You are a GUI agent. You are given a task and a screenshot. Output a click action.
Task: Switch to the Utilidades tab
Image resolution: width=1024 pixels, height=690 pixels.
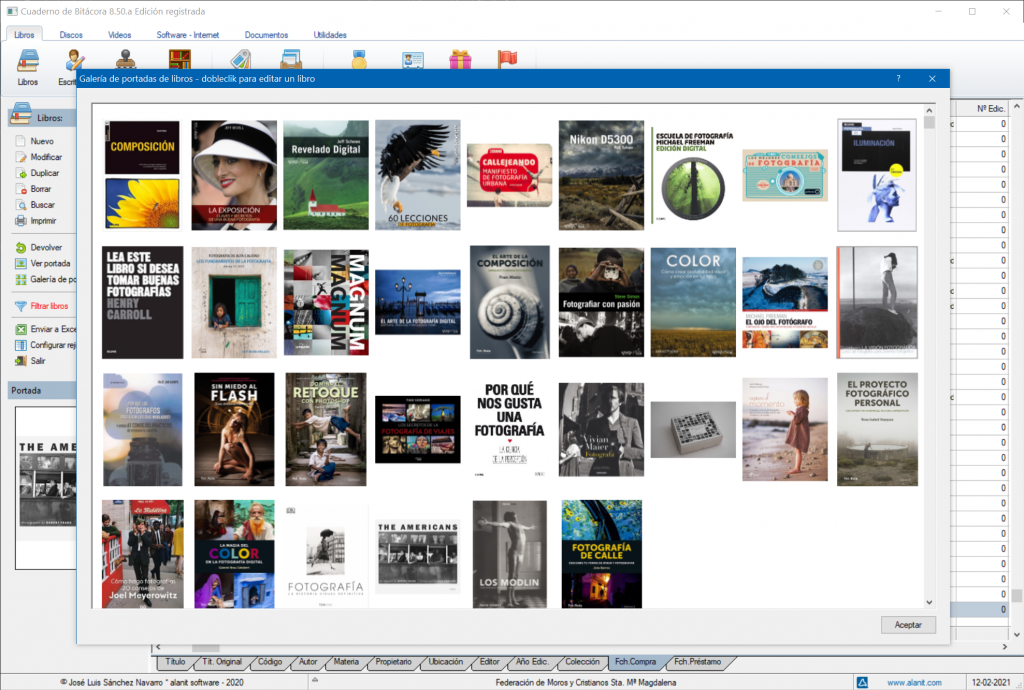tap(329, 35)
